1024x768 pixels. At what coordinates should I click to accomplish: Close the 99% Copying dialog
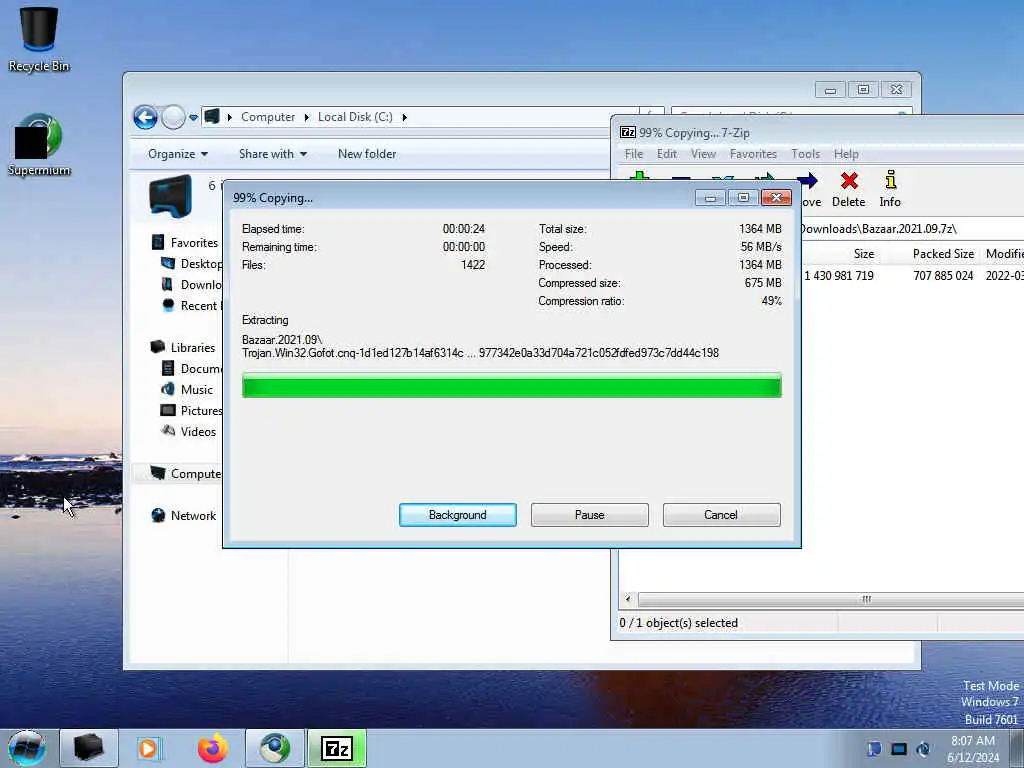point(776,198)
